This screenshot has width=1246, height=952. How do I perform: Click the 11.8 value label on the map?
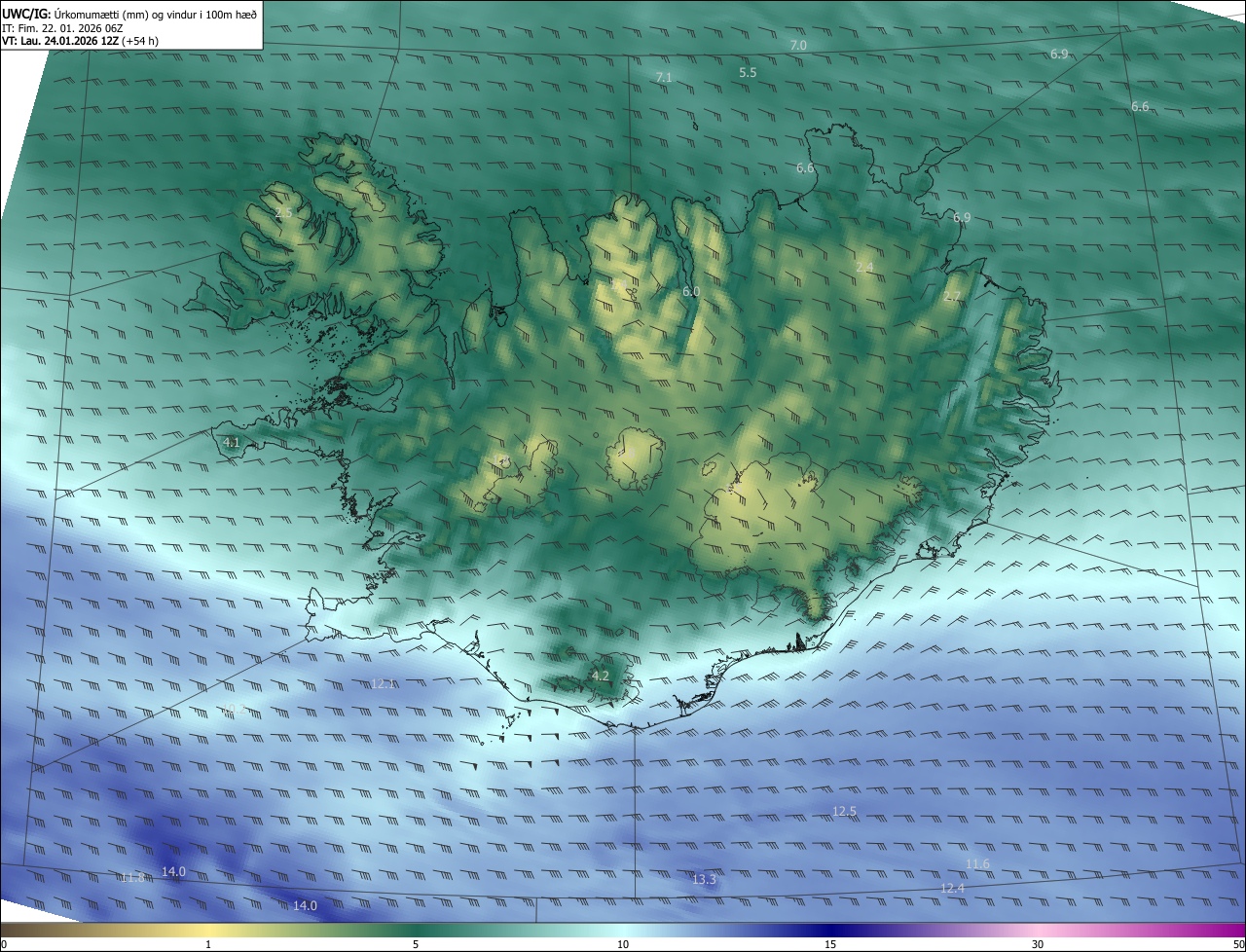coord(132,878)
